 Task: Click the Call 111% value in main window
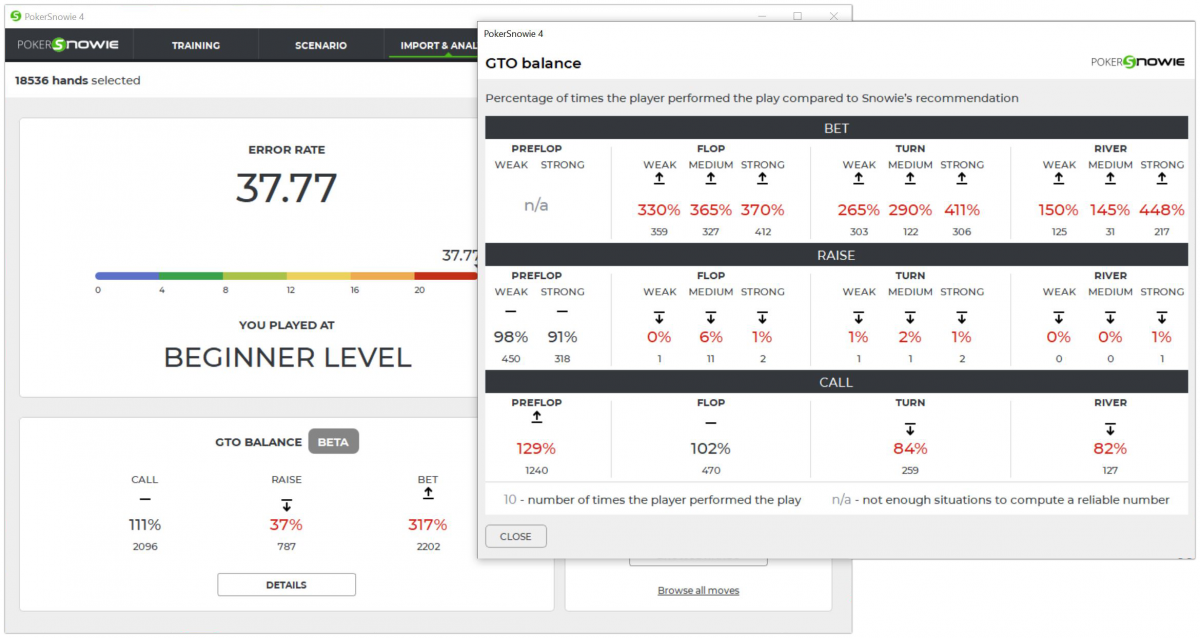point(145,525)
